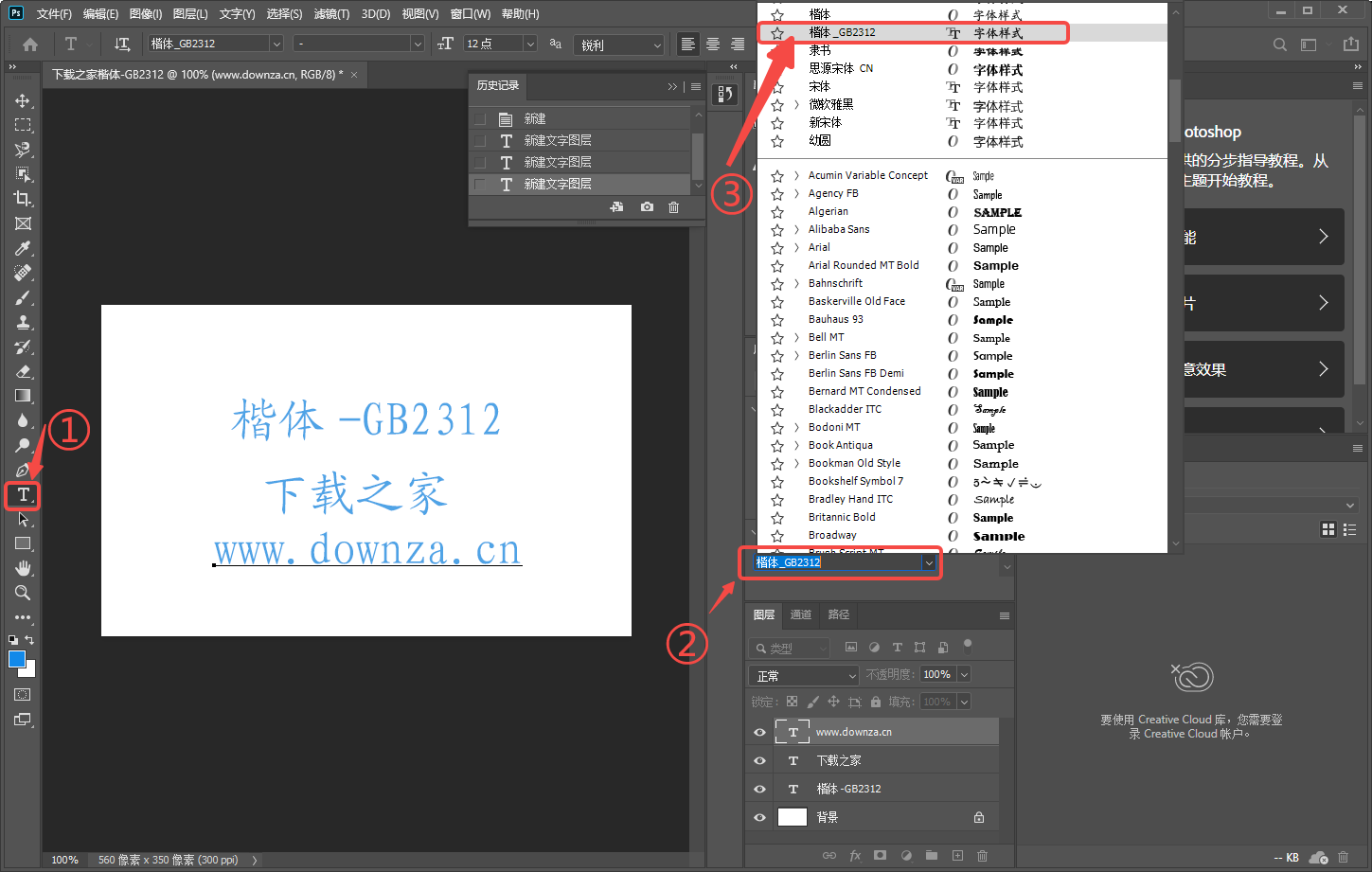This screenshot has width=1372, height=872.
Task: Choose the Crop tool
Action: (x=23, y=199)
